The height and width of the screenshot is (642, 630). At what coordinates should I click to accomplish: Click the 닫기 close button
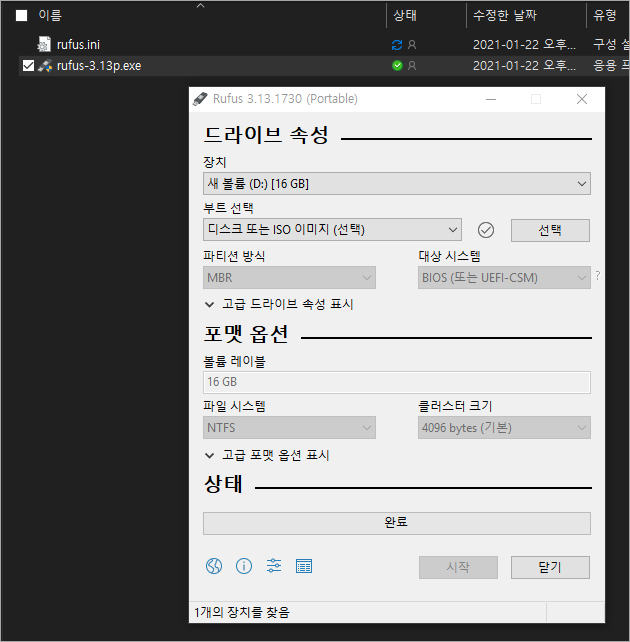point(550,567)
